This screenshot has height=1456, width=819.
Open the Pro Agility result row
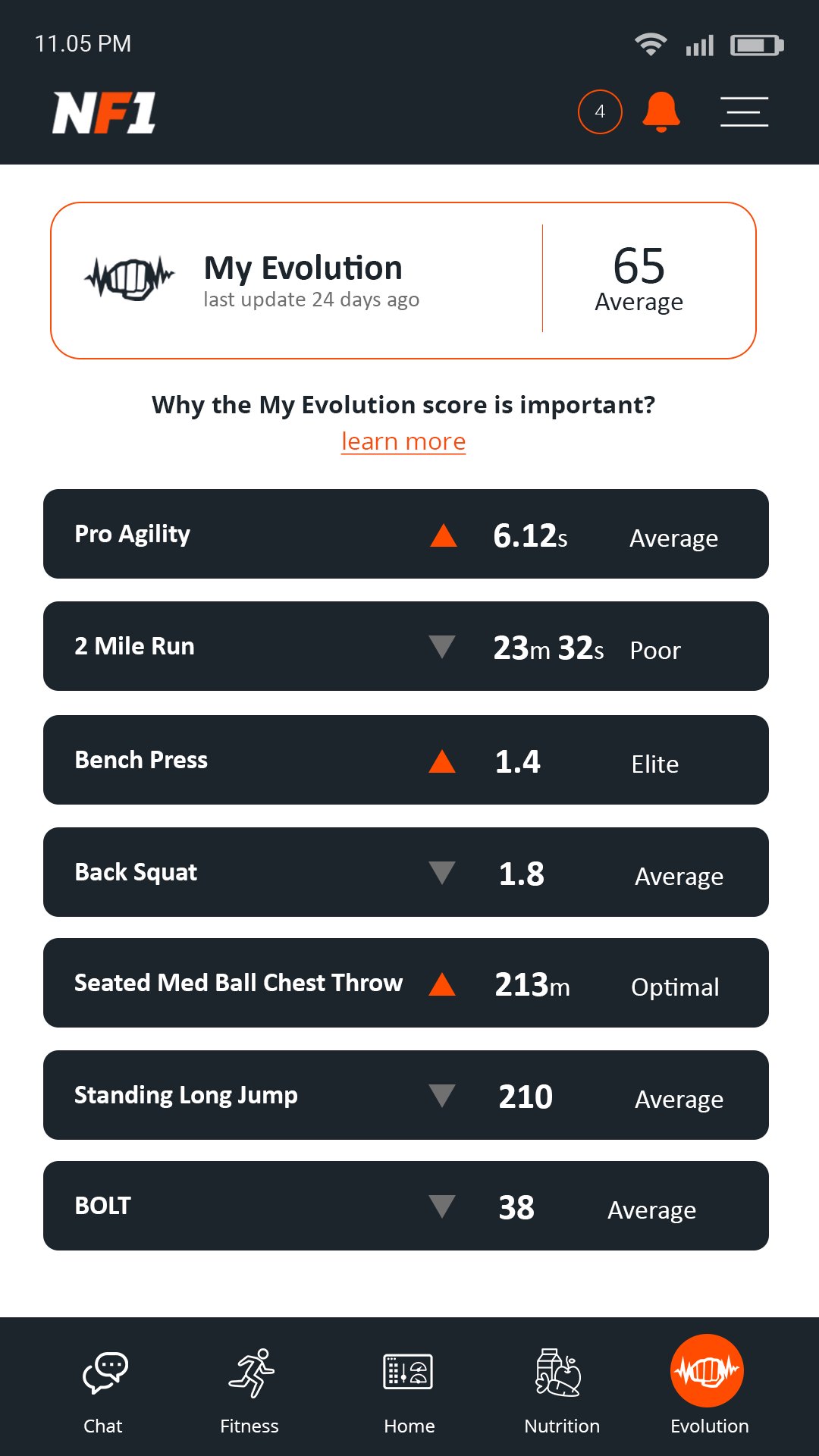pyautogui.click(x=406, y=534)
